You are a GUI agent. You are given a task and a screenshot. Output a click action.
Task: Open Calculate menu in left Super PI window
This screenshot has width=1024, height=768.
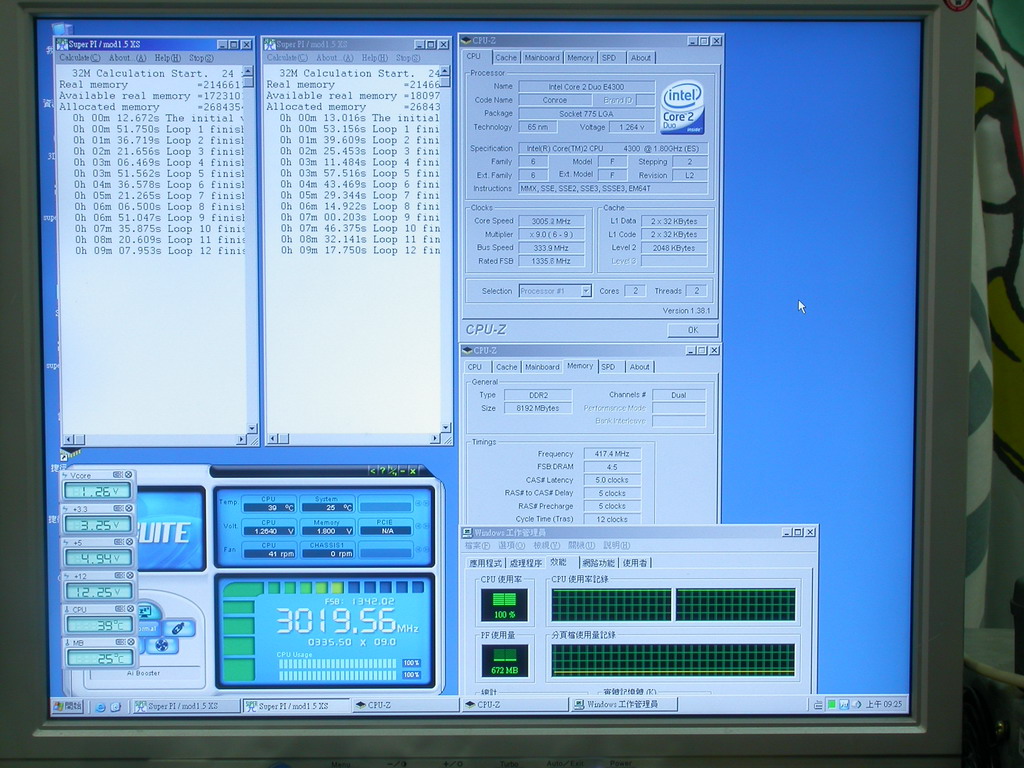coord(80,58)
